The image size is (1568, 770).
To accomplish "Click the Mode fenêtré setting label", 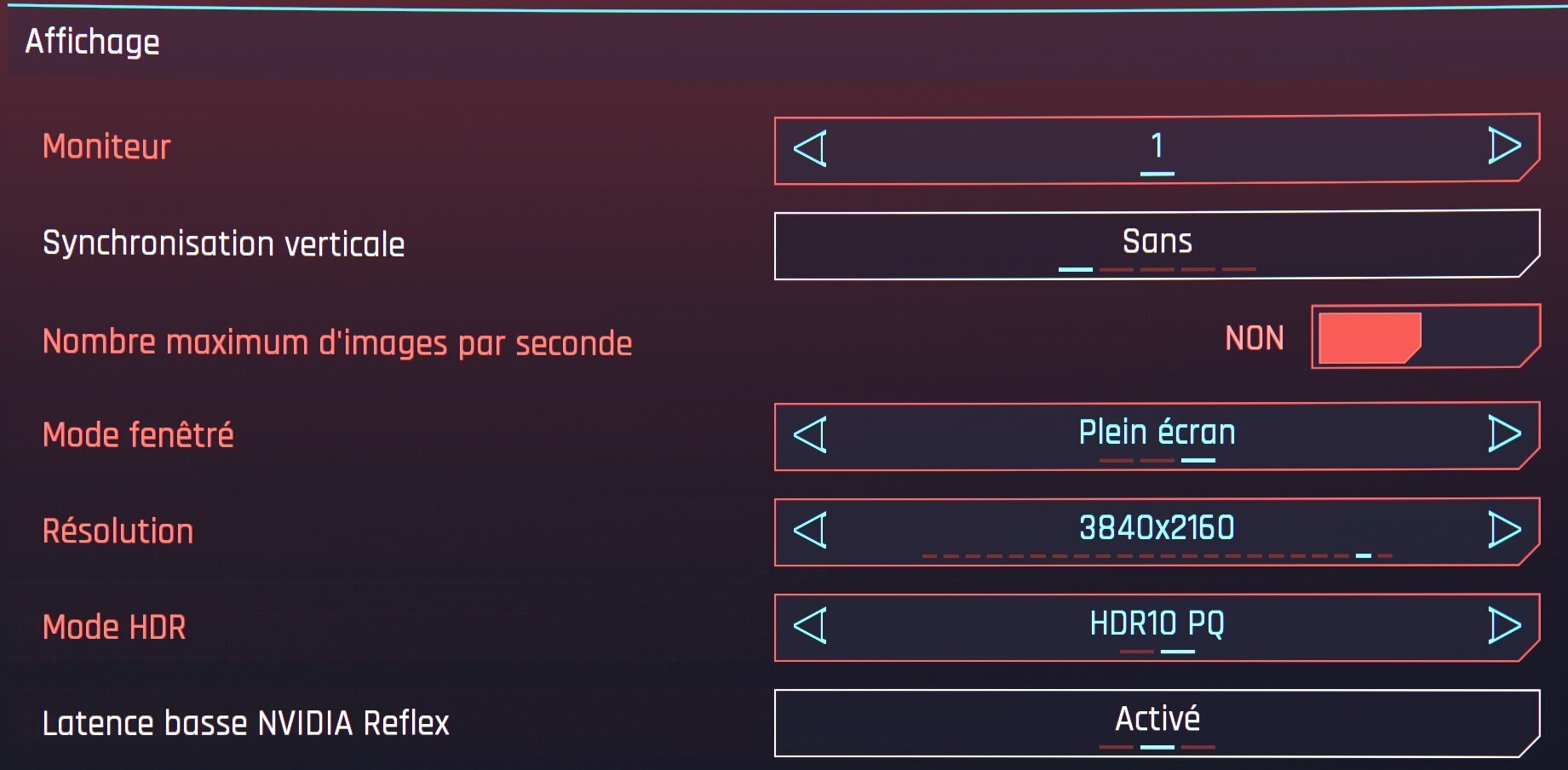I will (138, 434).
